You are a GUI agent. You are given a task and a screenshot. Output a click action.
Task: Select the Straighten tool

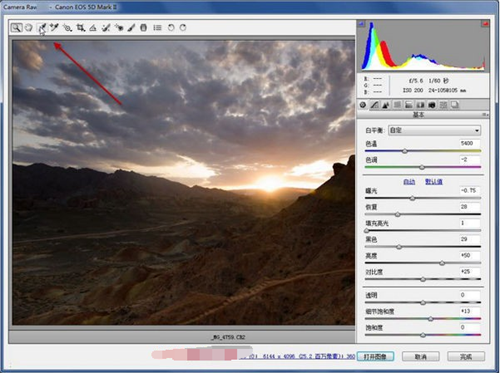tap(93, 28)
